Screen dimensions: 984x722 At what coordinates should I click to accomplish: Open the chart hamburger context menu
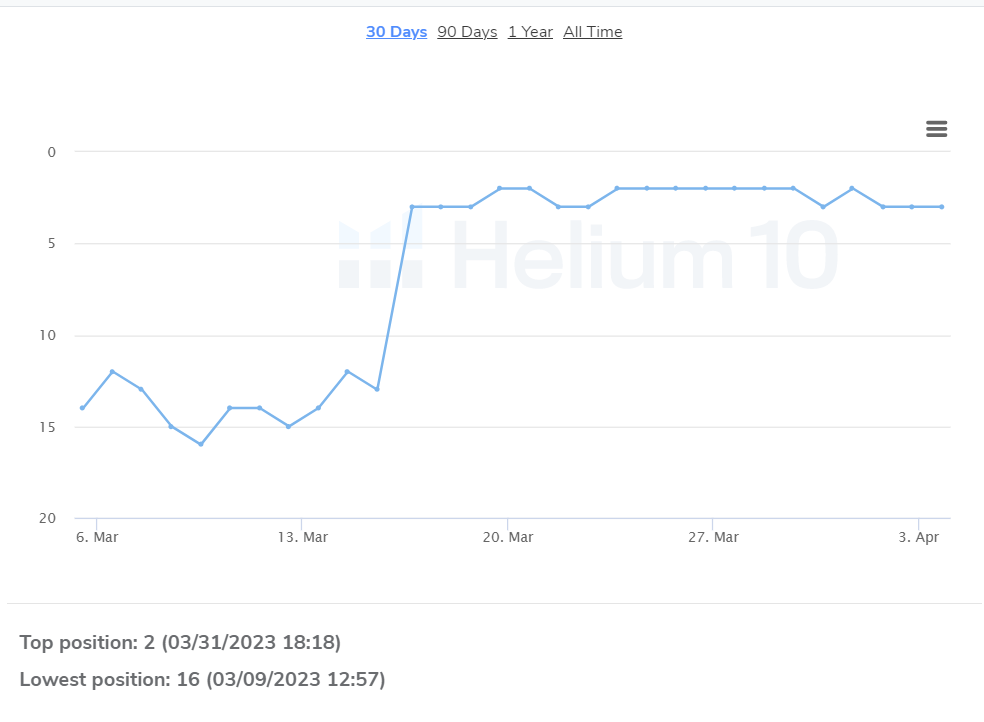coord(936,129)
